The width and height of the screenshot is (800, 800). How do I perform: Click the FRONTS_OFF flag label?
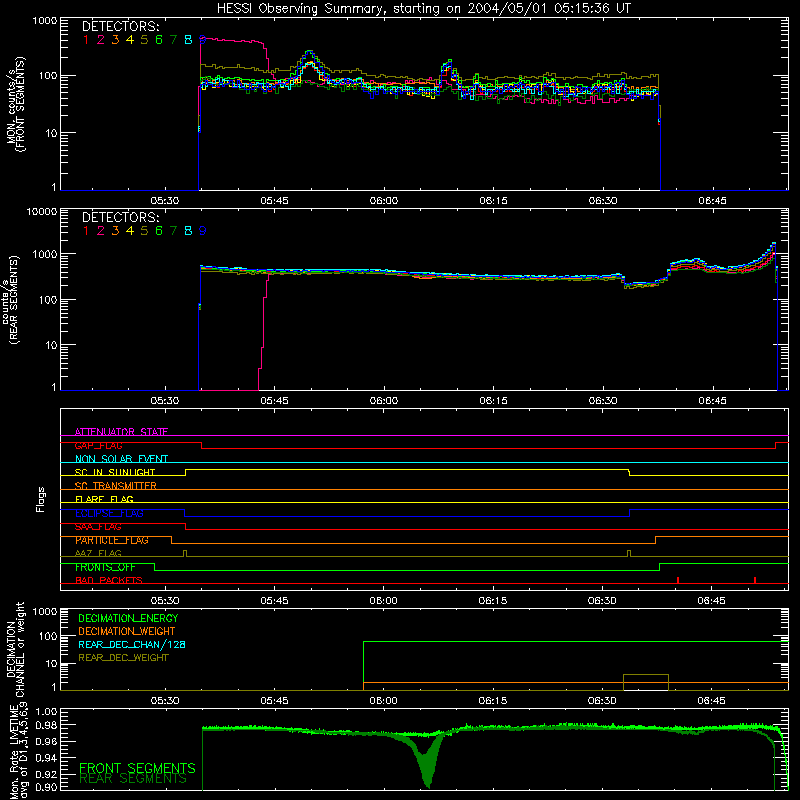105,567
